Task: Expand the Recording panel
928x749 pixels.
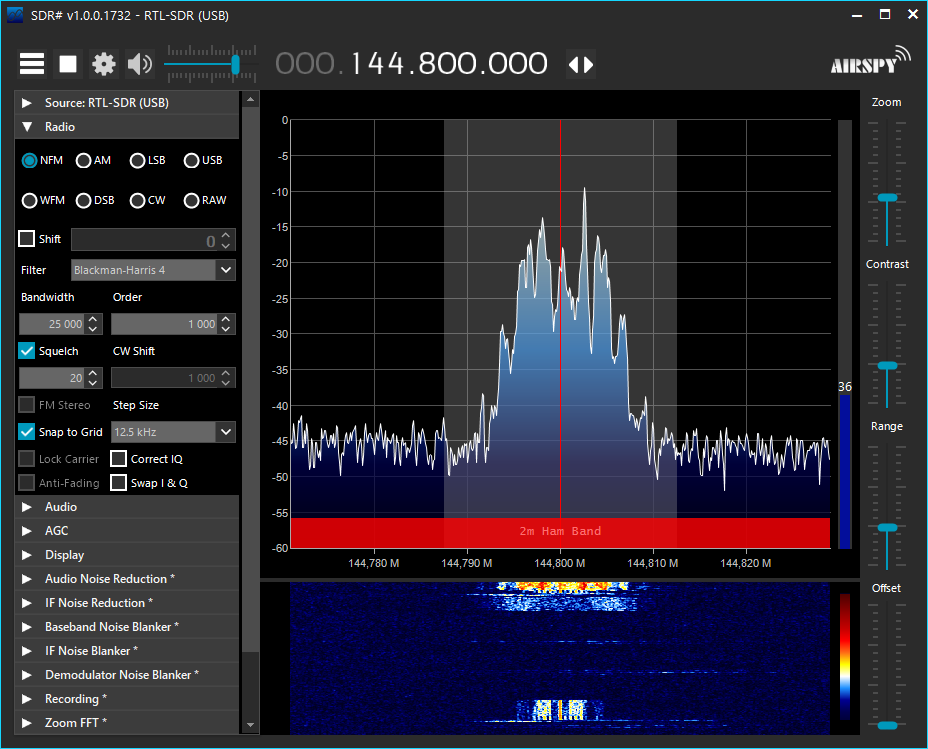Action: [127, 699]
